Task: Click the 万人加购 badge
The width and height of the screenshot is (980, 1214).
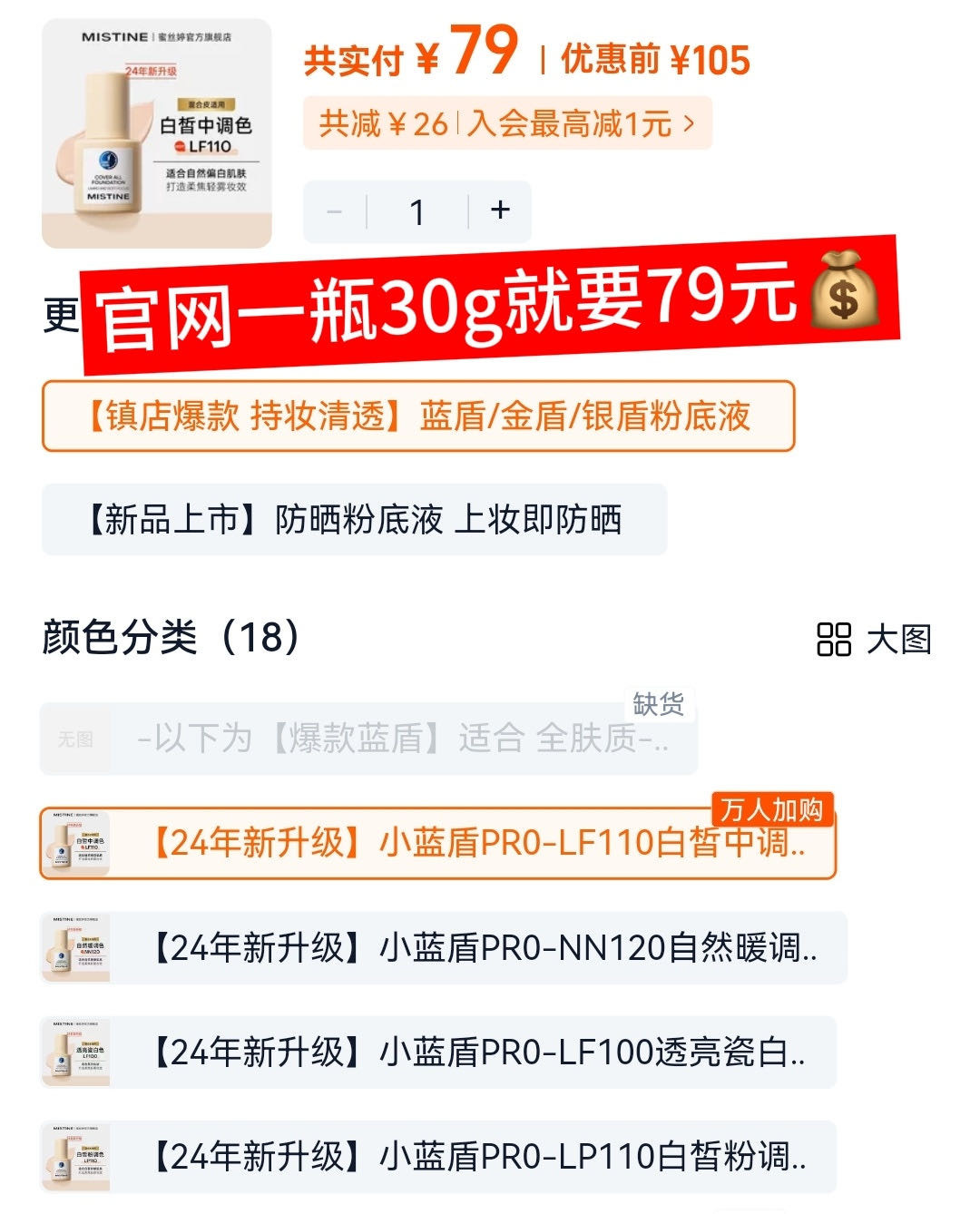Action: [x=772, y=809]
